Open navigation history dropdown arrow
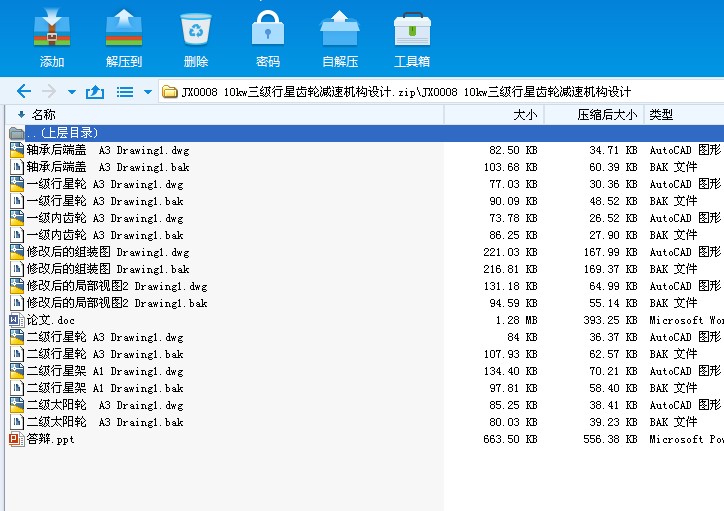The width and height of the screenshot is (724, 511). pos(72,92)
